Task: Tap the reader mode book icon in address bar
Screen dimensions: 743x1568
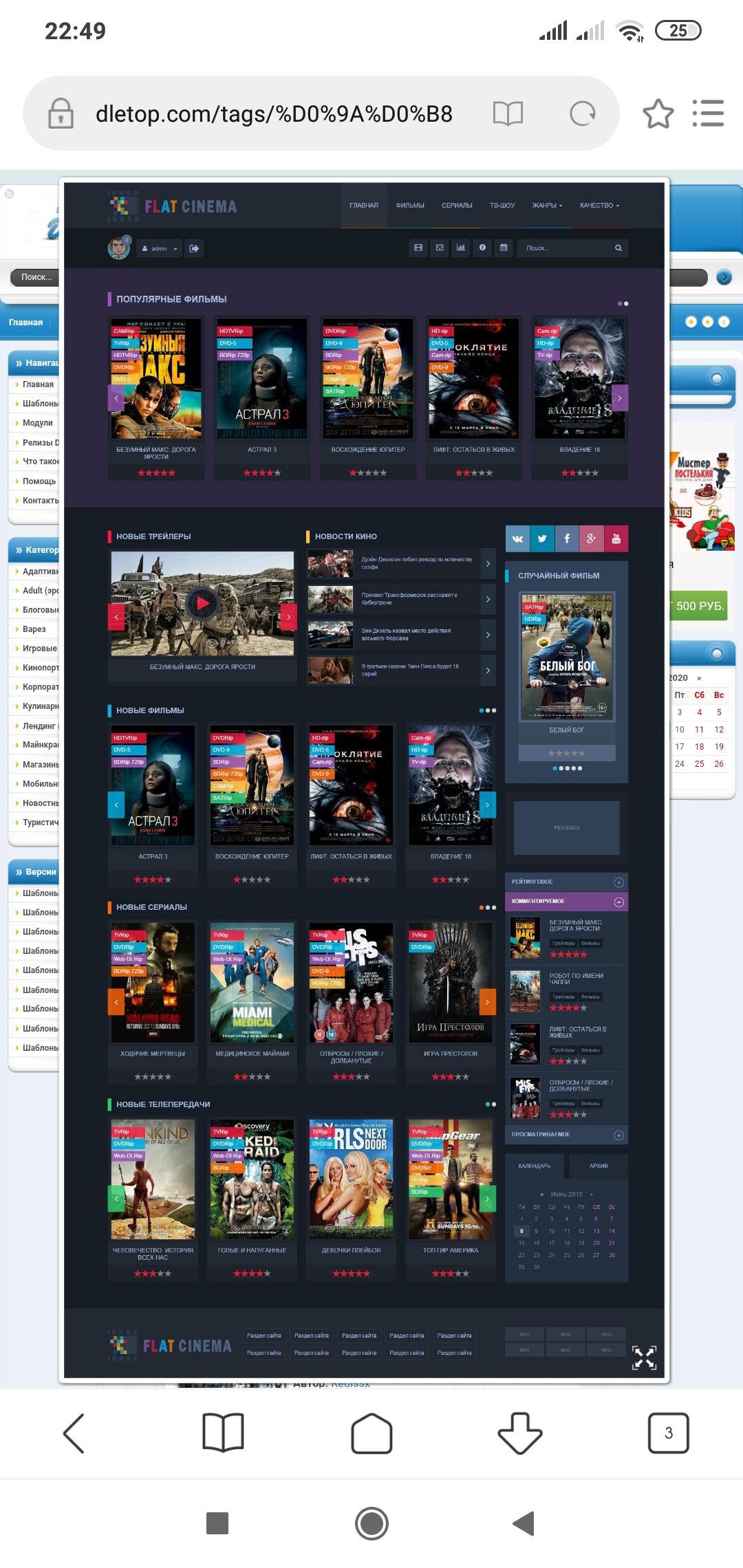Action: [x=508, y=113]
